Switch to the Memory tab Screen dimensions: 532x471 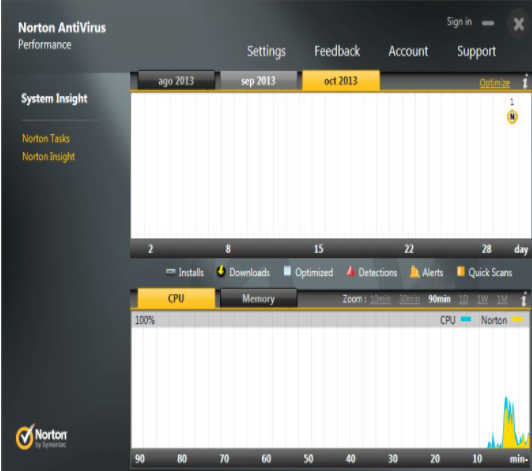click(259, 298)
